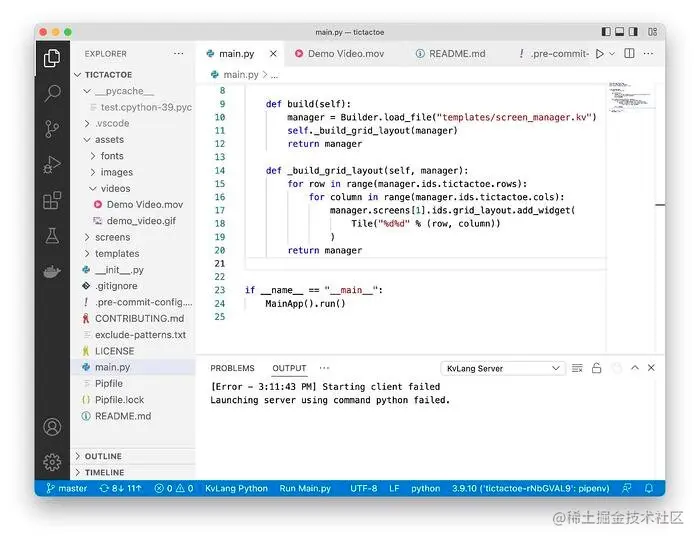
Task: Click feedback icon in status bar
Action: click(x=627, y=488)
